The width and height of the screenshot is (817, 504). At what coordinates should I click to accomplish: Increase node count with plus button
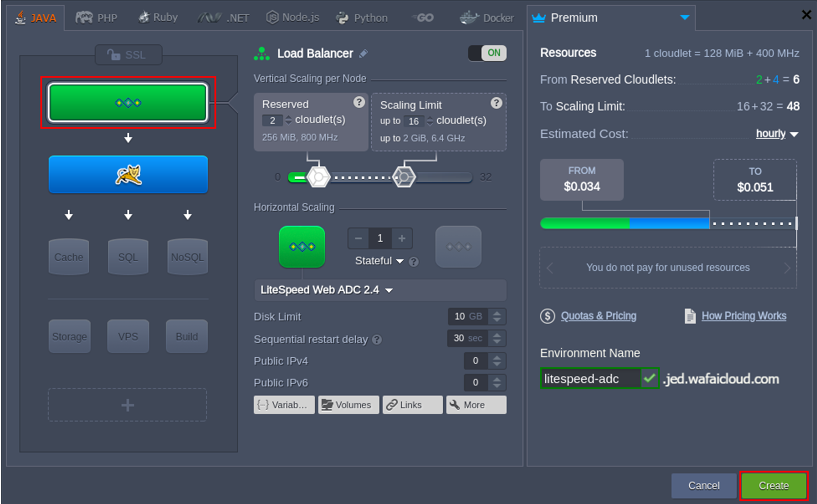pyautogui.click(x=402, y=238)
